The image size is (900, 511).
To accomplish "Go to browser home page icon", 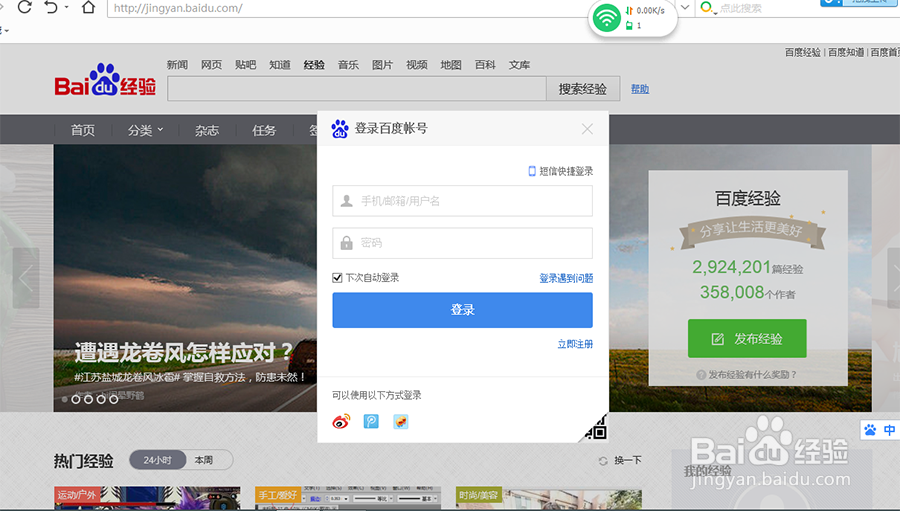I will click(x=88, y=7).
